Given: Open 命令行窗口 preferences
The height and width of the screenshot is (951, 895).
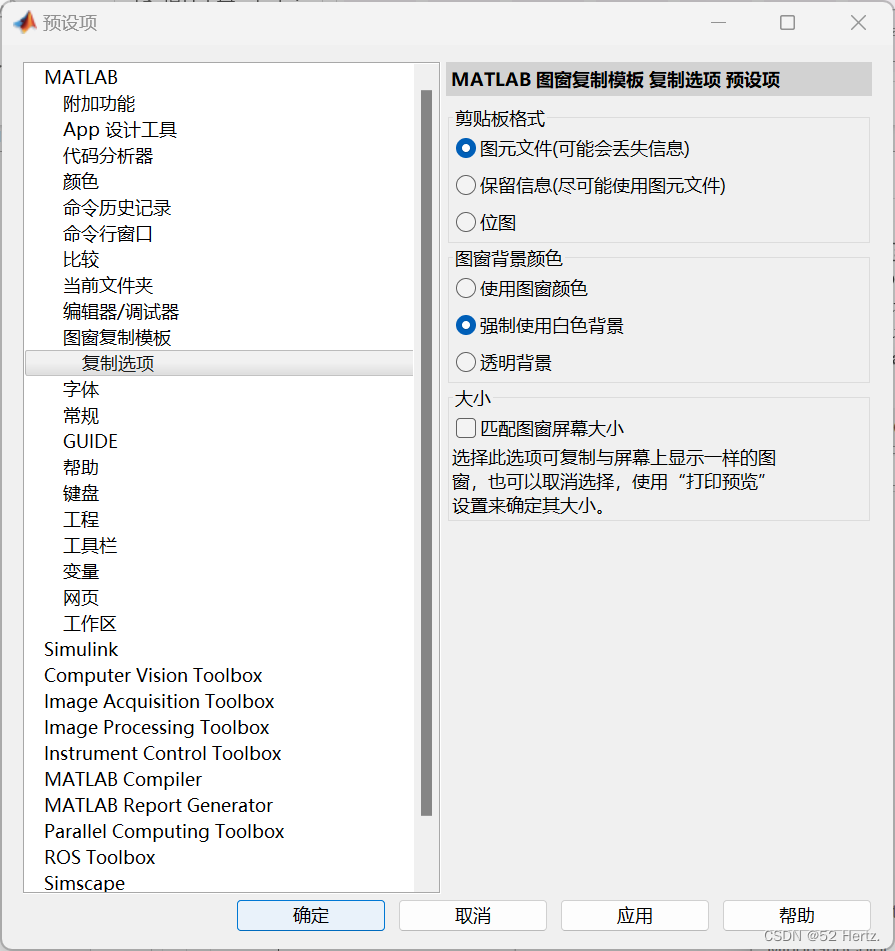Looking at the screenshot, I should tap(108, 234).
